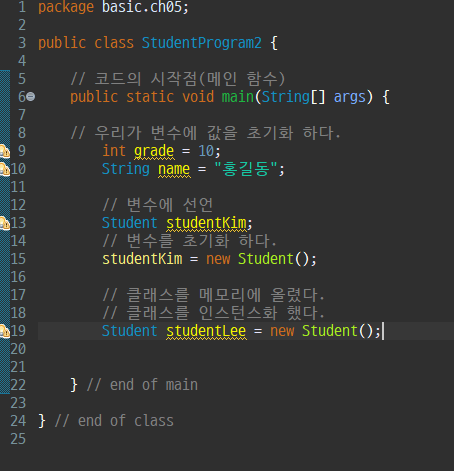Click the warning marker on line 9
Screen dimensions: 454x471
pos(5,151)
